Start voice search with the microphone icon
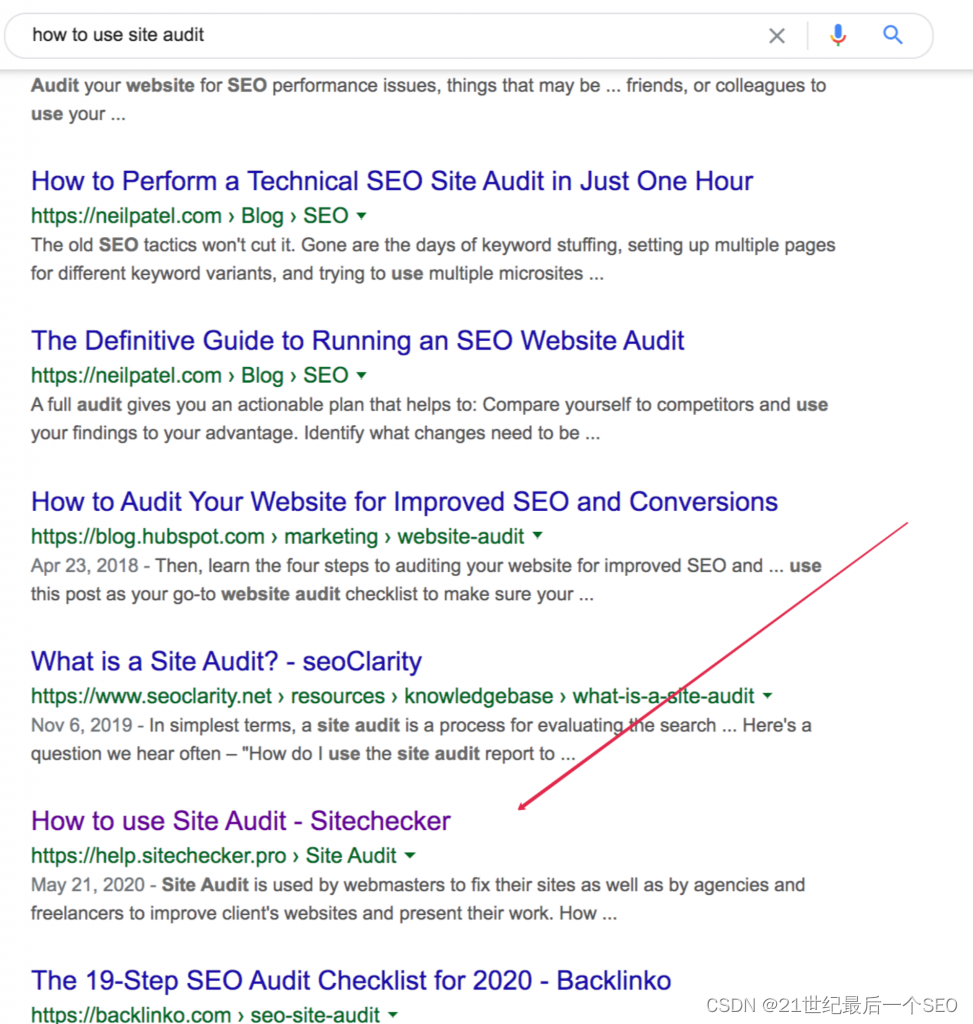Image resolution: width=973 pixels, height=1024 pixels. (x=838, y=35)
